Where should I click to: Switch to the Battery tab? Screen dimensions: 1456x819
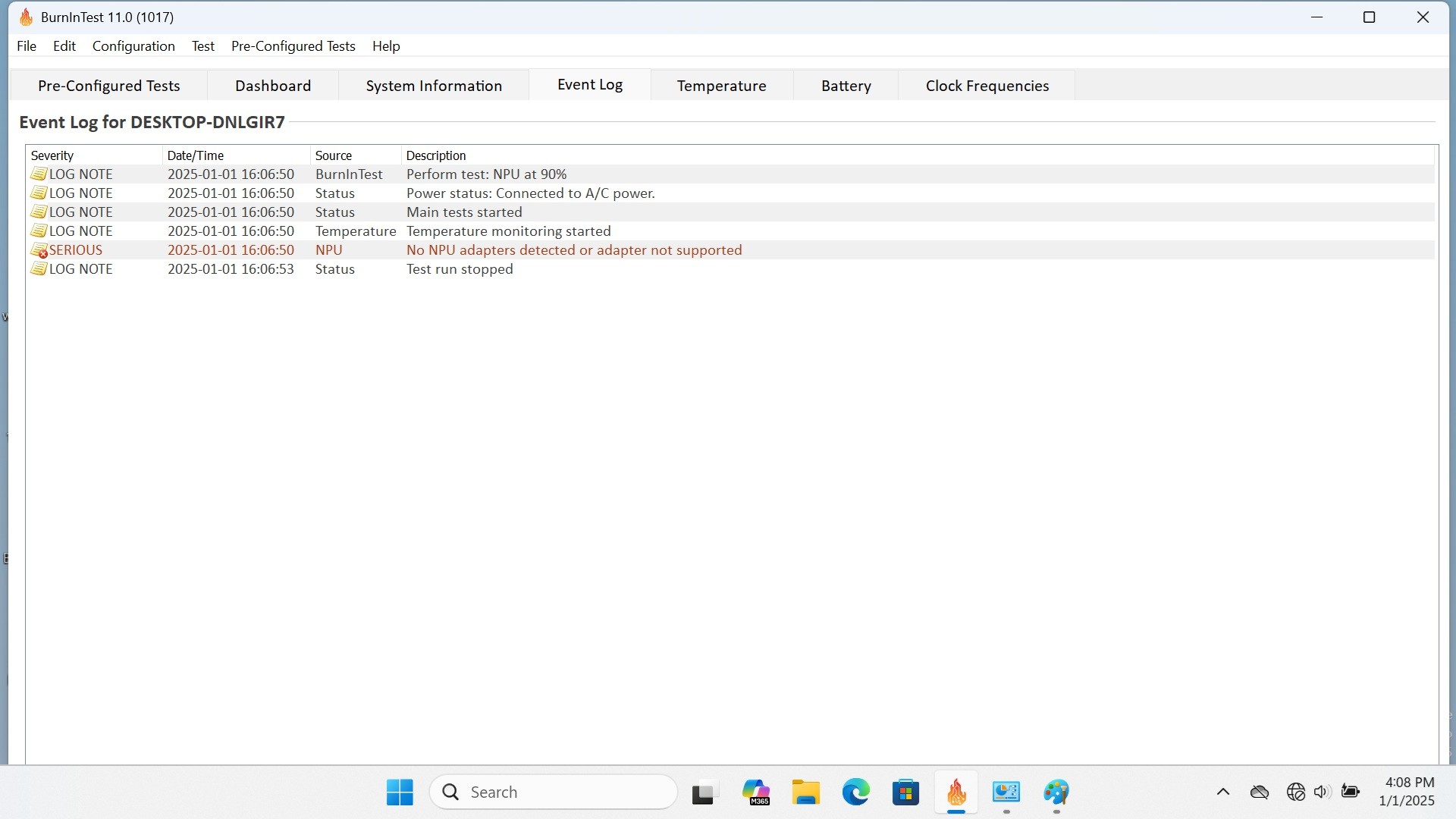click(846, 86)
